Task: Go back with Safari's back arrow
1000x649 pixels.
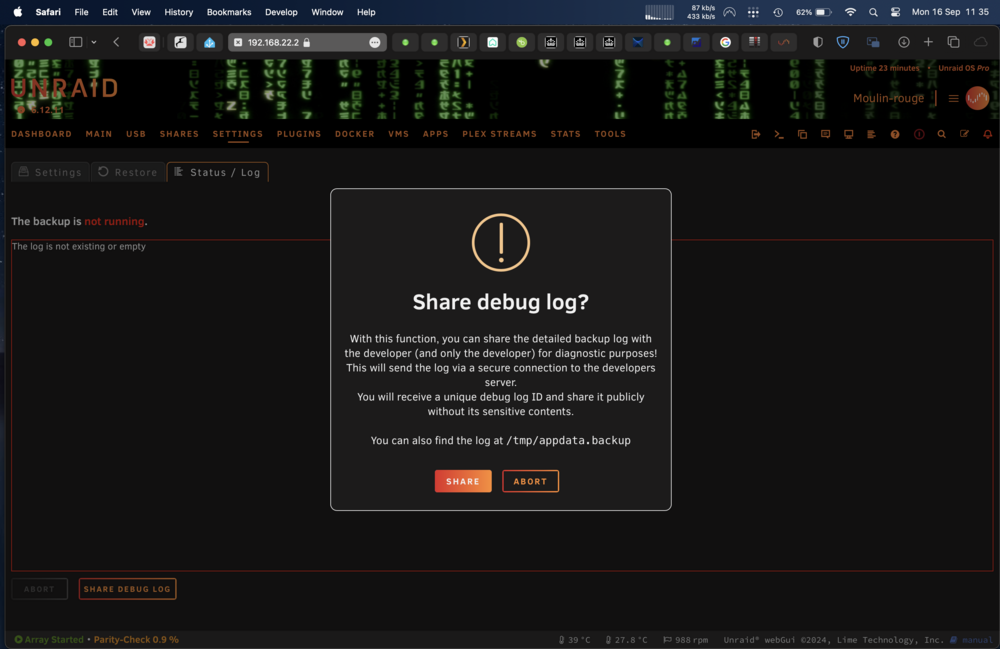Action: point(116,42)
